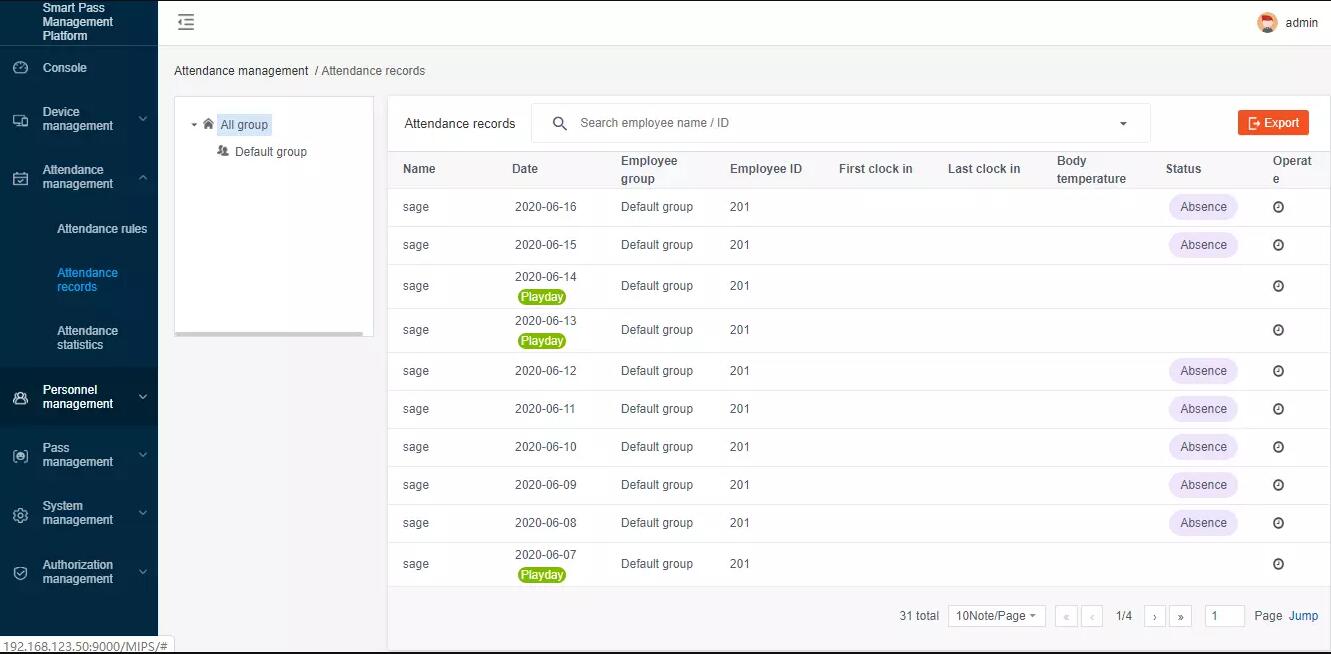Click Playday badge under 2020-06-07
The height and width of the screenshot is (654, 1331).
(x=542, y=575)
